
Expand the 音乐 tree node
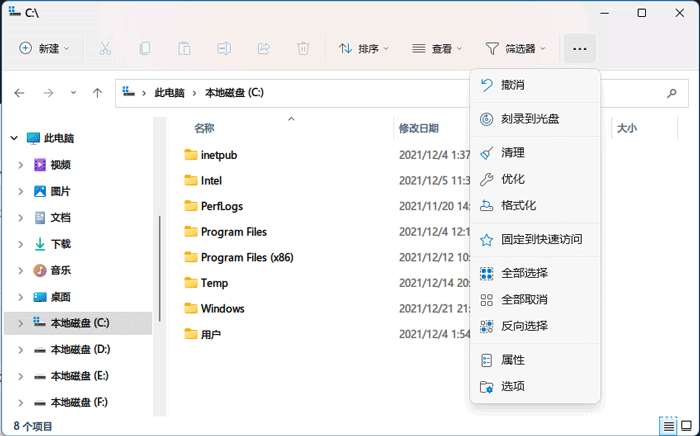21,270
